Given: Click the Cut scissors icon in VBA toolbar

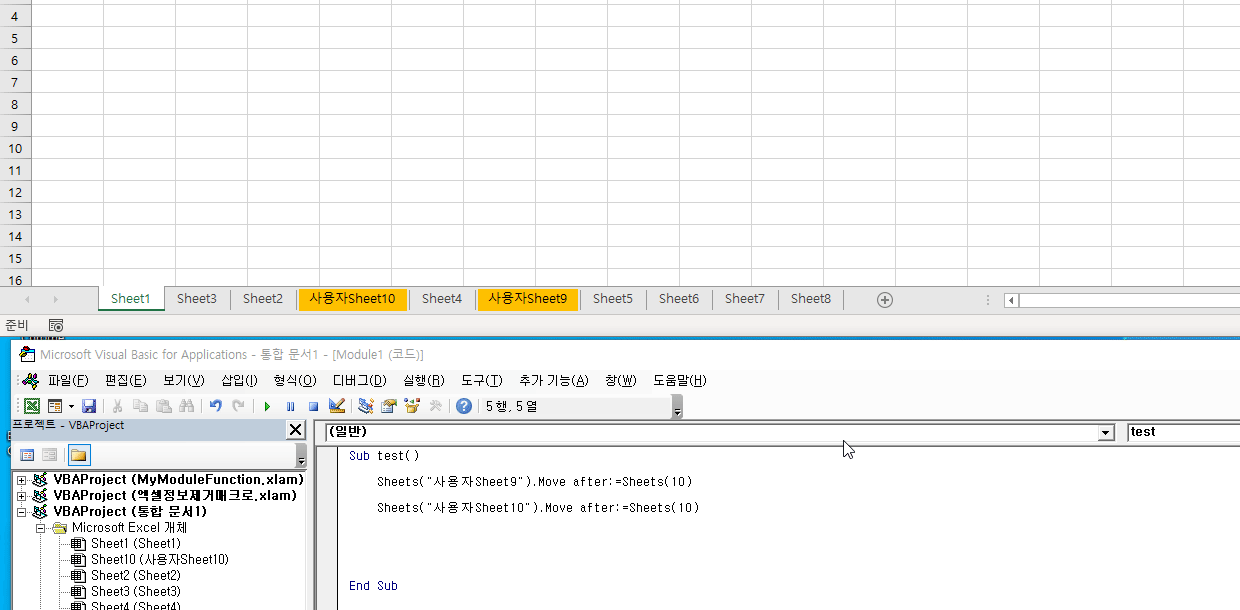Looking at the screenshot, I should (x=117, y=406).
